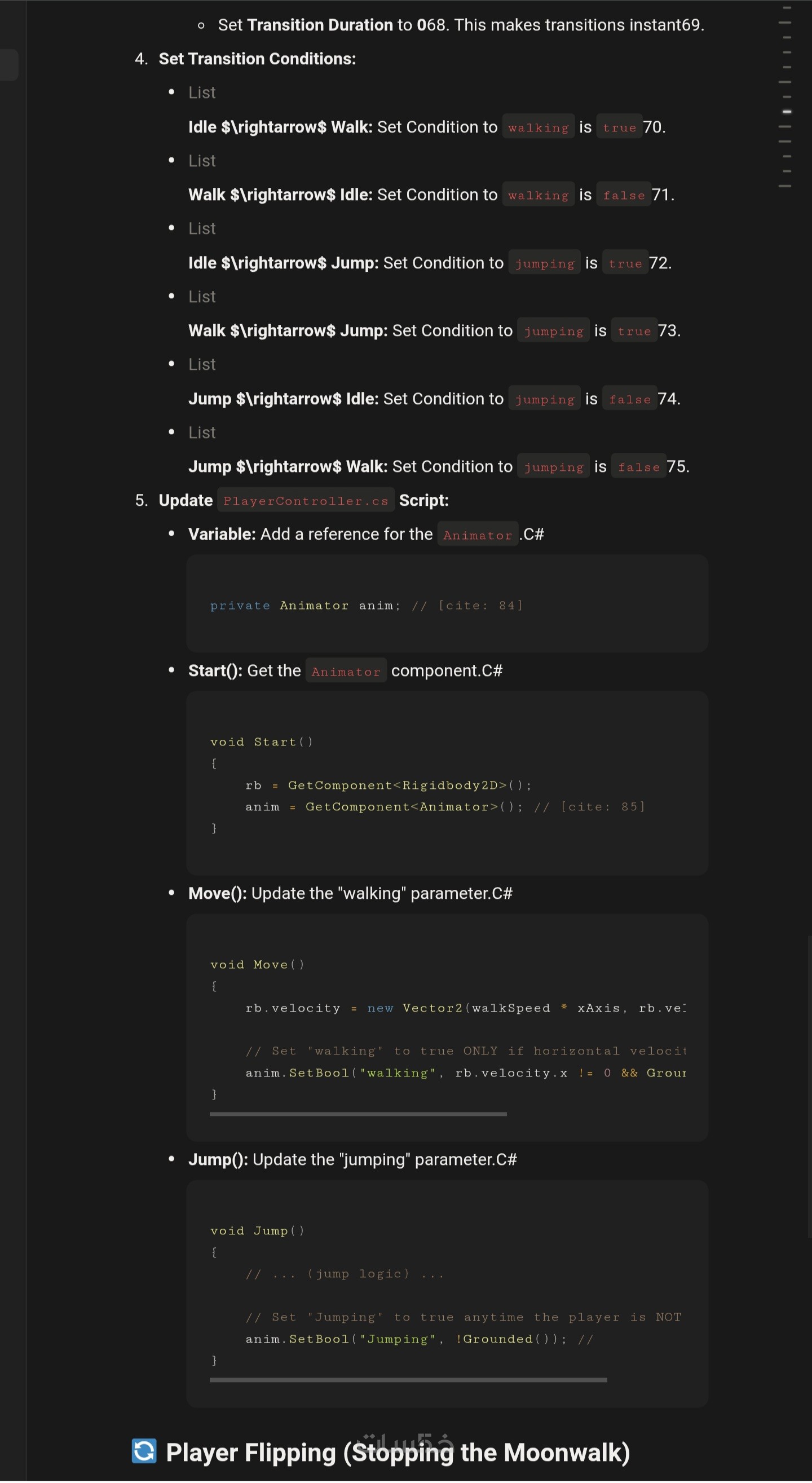Click the false chip in Walk-to-Idle line

(x=624, y=195)
